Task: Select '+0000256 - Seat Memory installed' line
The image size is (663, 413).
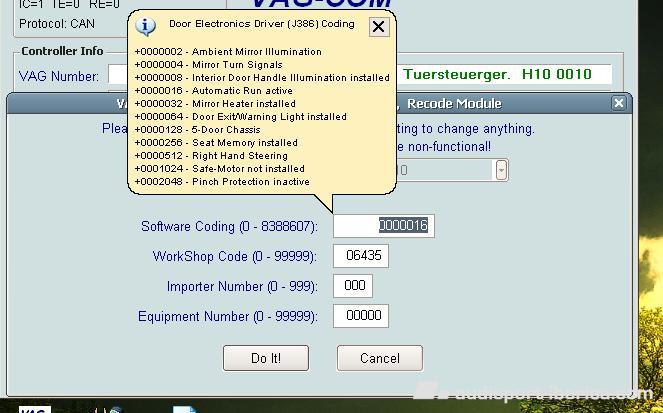Action: pyautogui.click(x=216, y=142)
